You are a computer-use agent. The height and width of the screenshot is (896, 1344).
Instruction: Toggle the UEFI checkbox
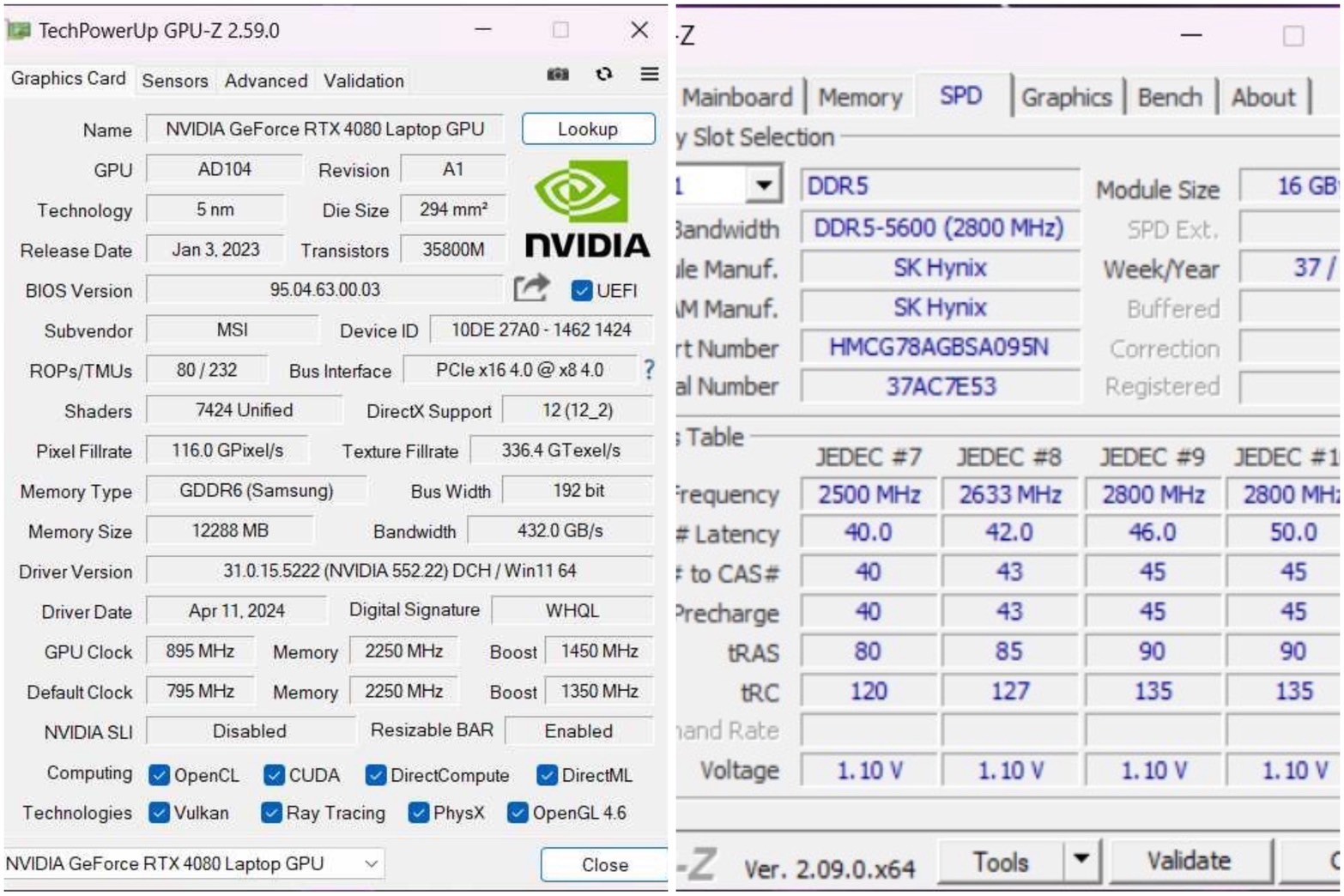click(x=581, y=291)
